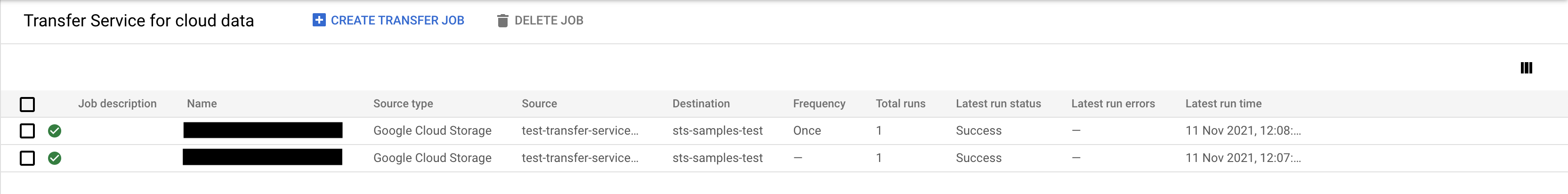
Task: Click the Total runs column header
Action: 900,104
